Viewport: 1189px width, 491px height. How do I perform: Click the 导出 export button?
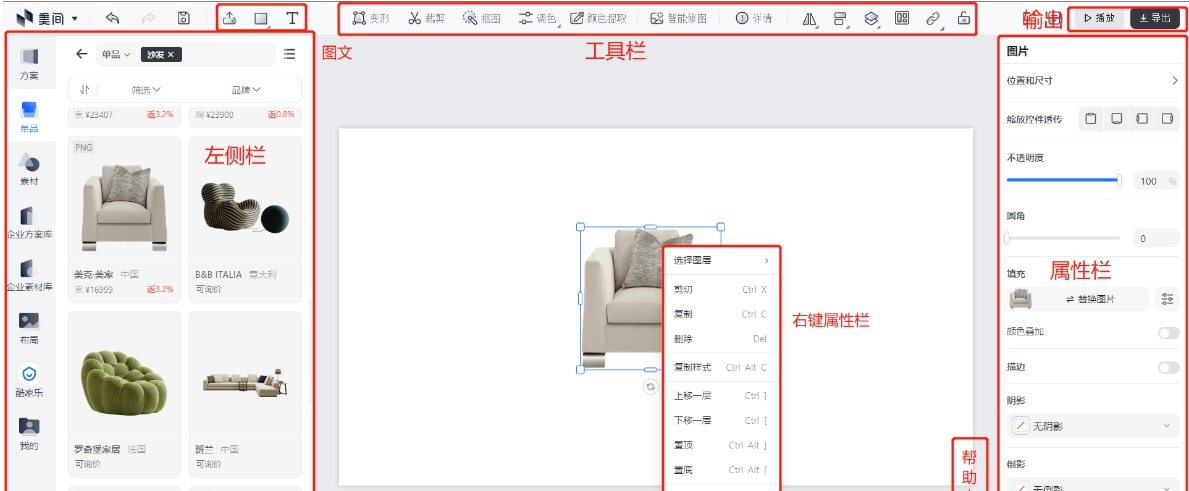[1154, 18]
